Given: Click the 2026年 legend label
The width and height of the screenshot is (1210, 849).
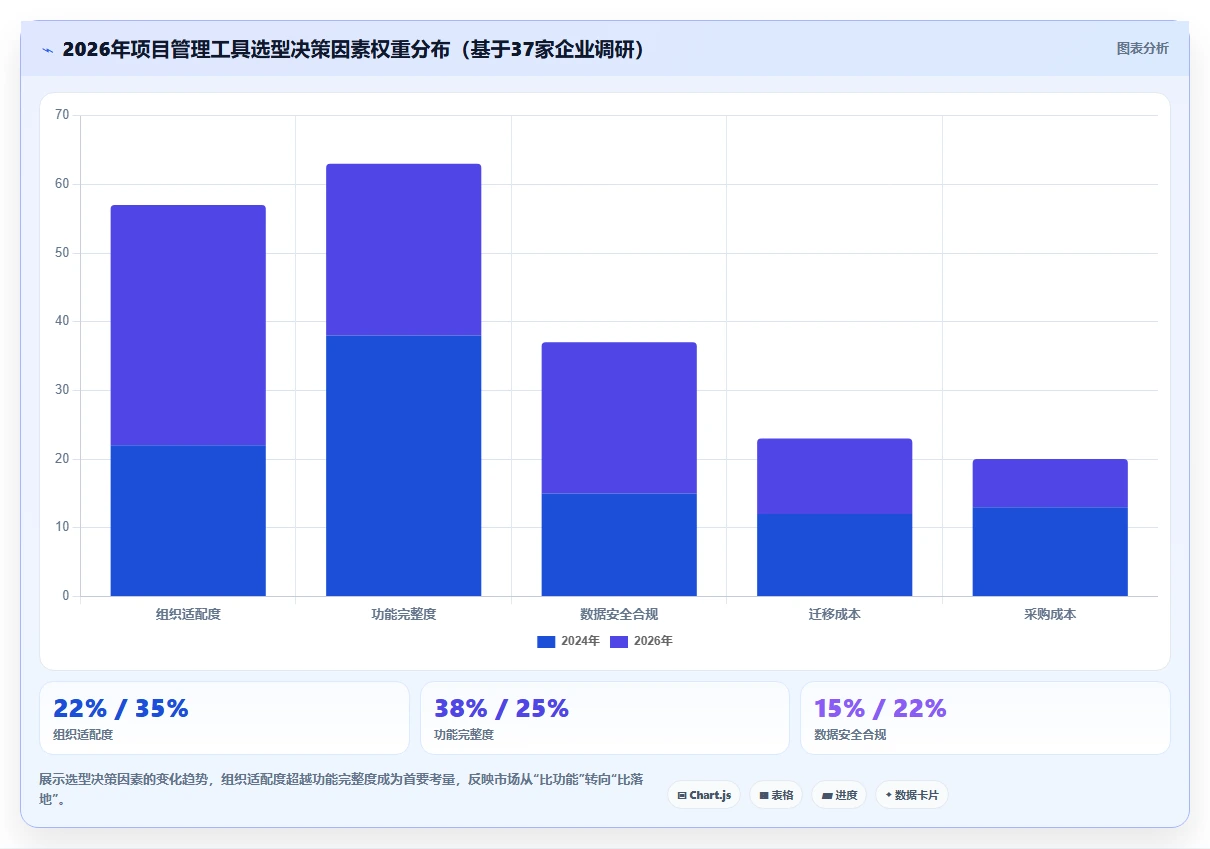Looking at the screenshot, I should click(x=653, y=641).
